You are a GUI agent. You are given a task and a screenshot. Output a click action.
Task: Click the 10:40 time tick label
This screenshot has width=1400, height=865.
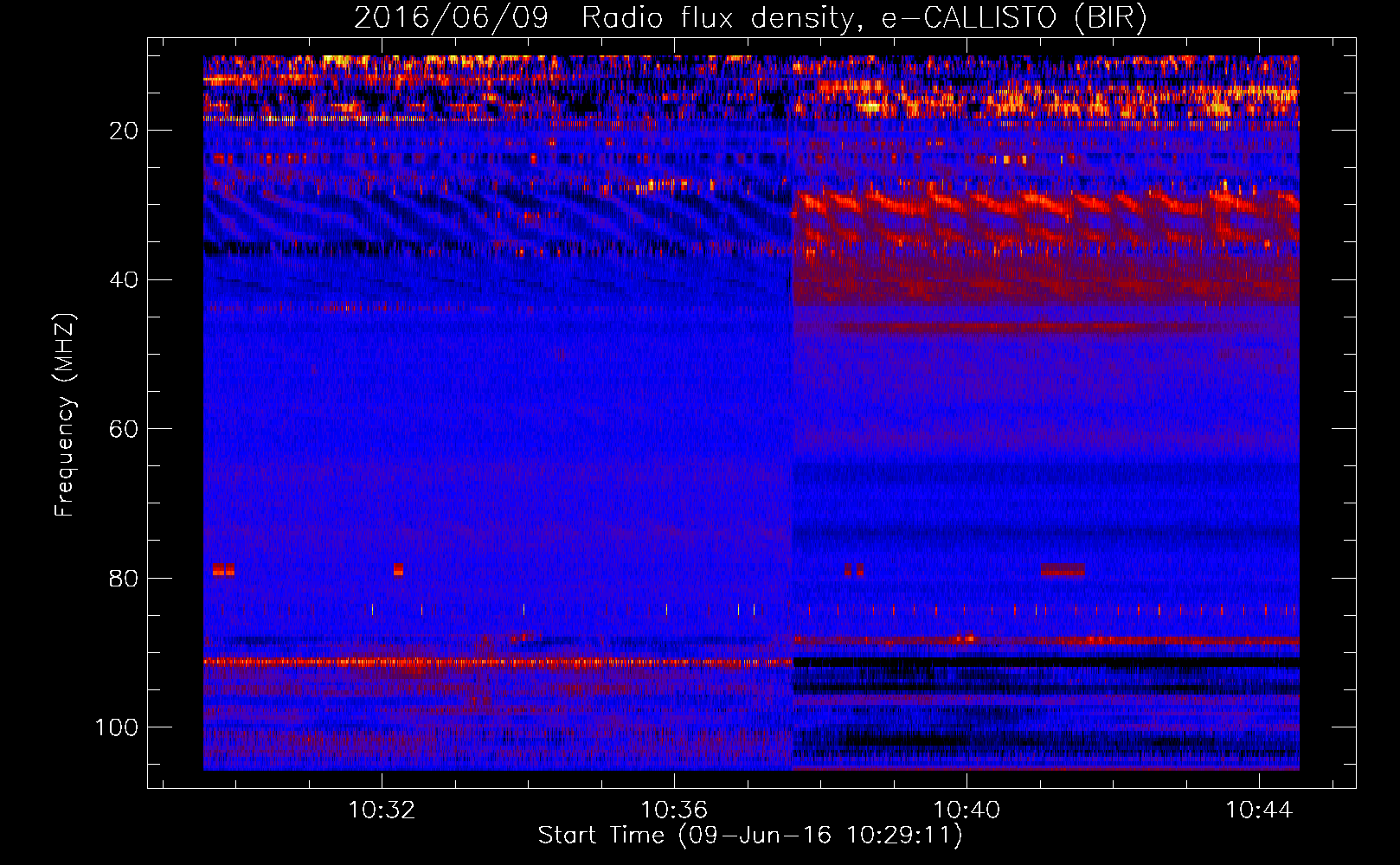(x=966, y=810)
